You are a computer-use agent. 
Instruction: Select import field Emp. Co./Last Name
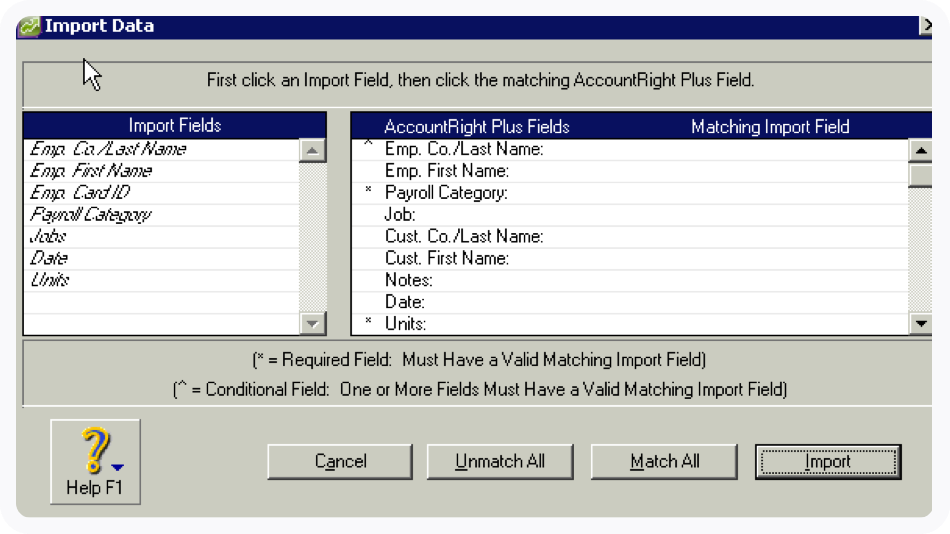coord(162,149)
